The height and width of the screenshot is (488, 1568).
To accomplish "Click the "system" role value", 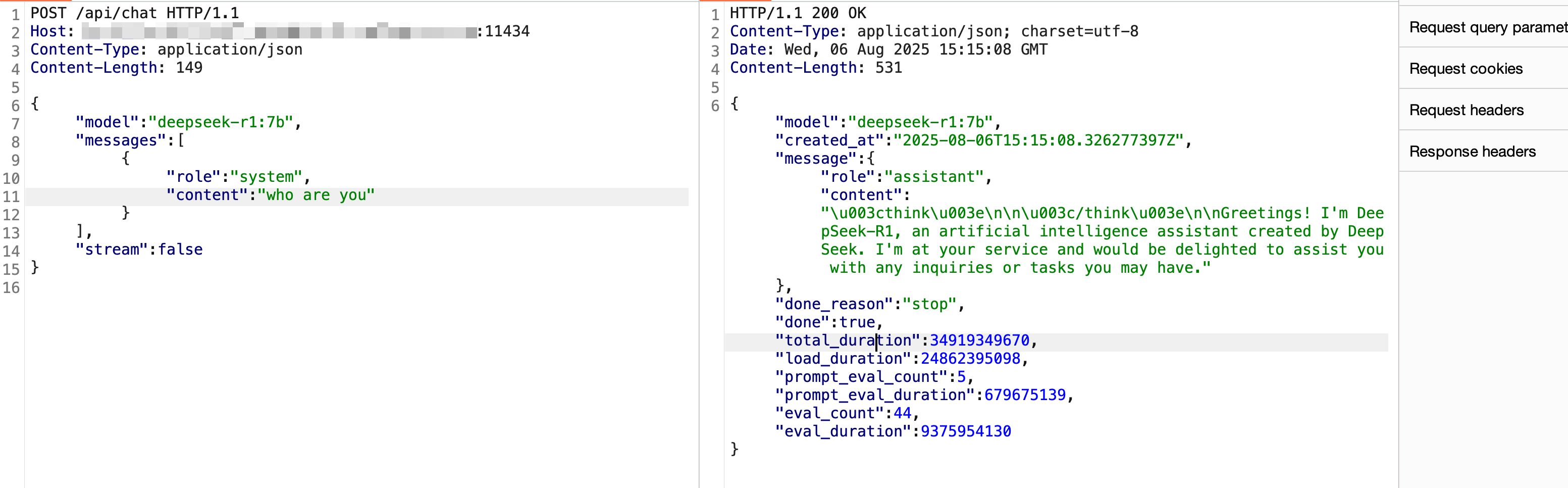I will 266,177.
